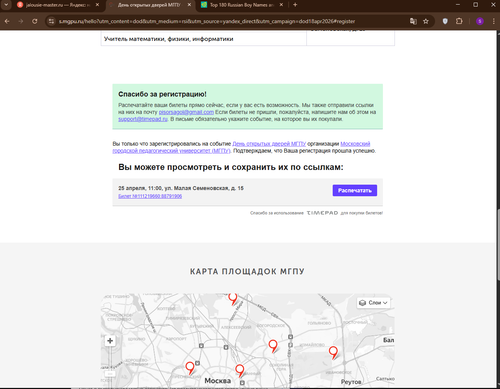Screen dimensions: 500x389
Task: Bookmark this page with the star icon
Action: point(426,21)
